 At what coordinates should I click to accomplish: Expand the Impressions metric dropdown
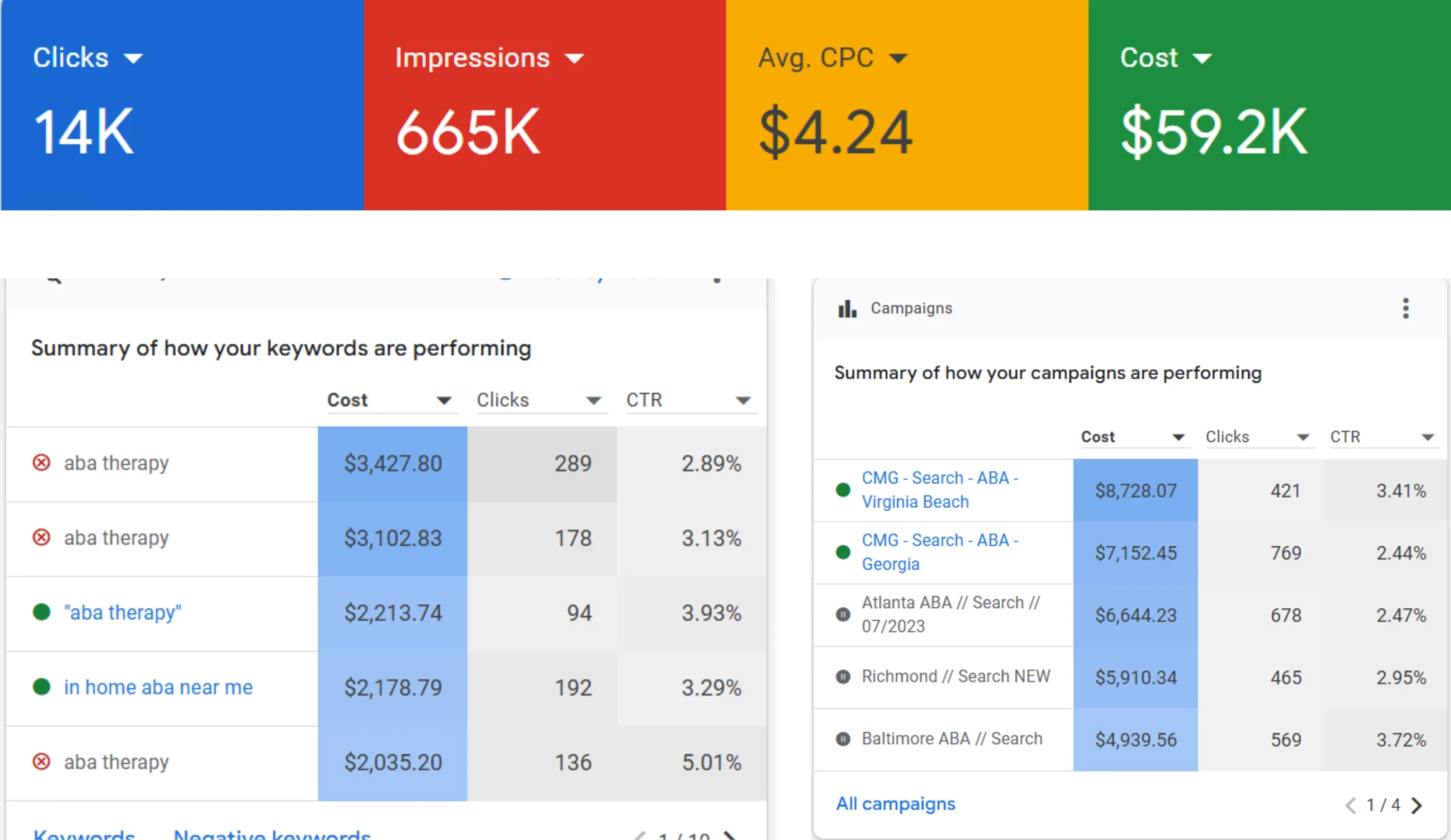[x=574, y=58]
